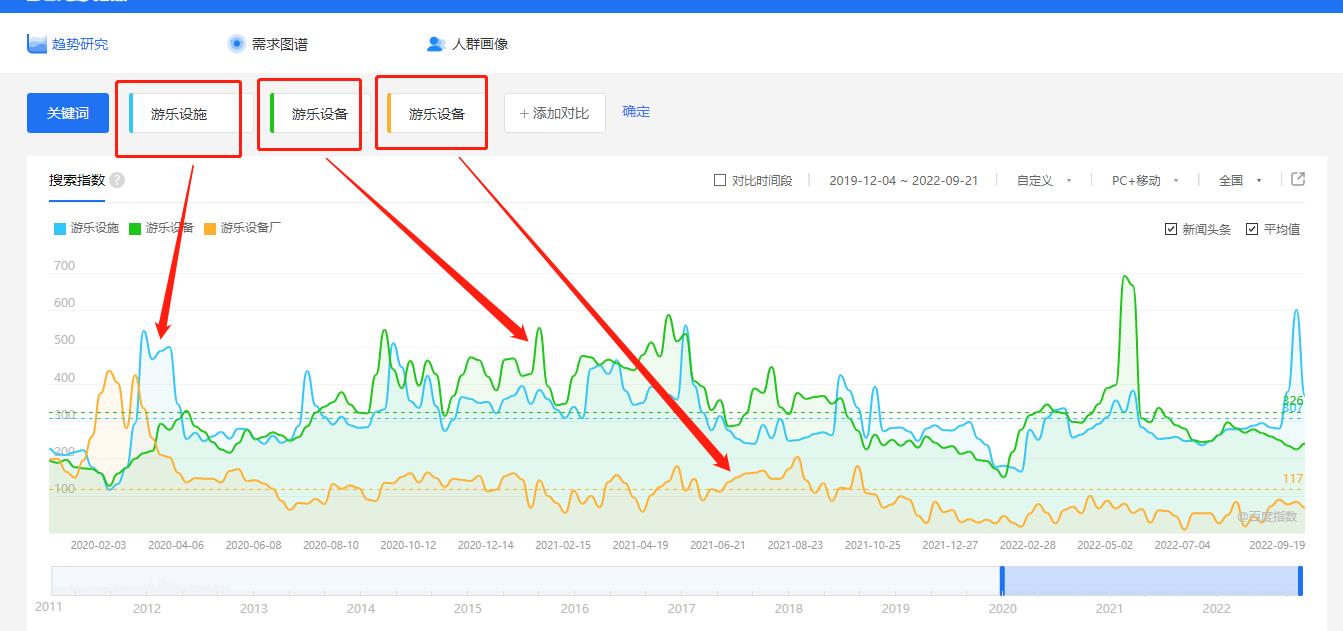This screenshot has width=1343, height=631.
Task: Click the blue 关键词 button
Action: pyautogui.click(x=68, y=113)
